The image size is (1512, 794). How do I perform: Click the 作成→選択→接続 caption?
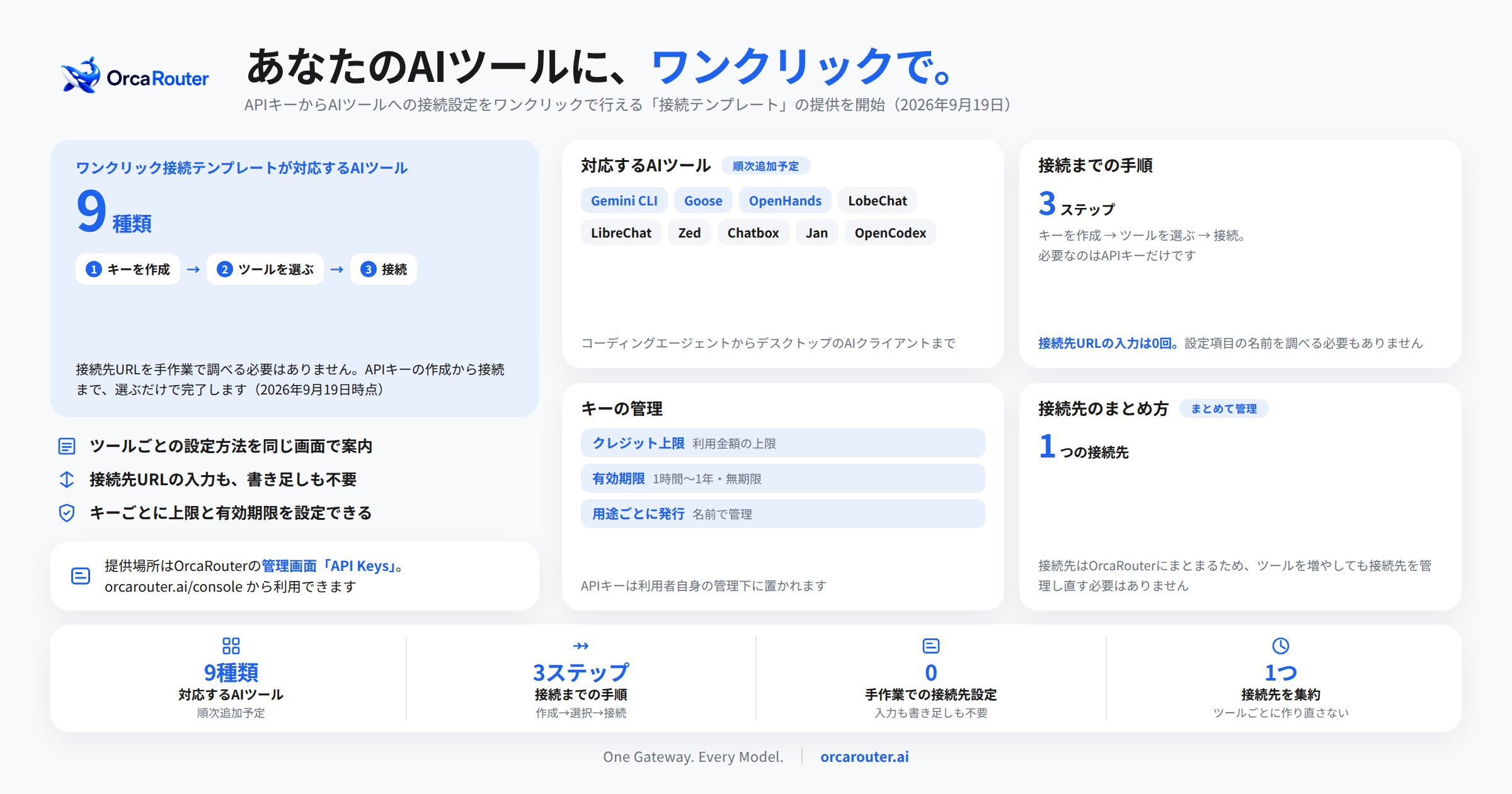click(x=581, y=713)
